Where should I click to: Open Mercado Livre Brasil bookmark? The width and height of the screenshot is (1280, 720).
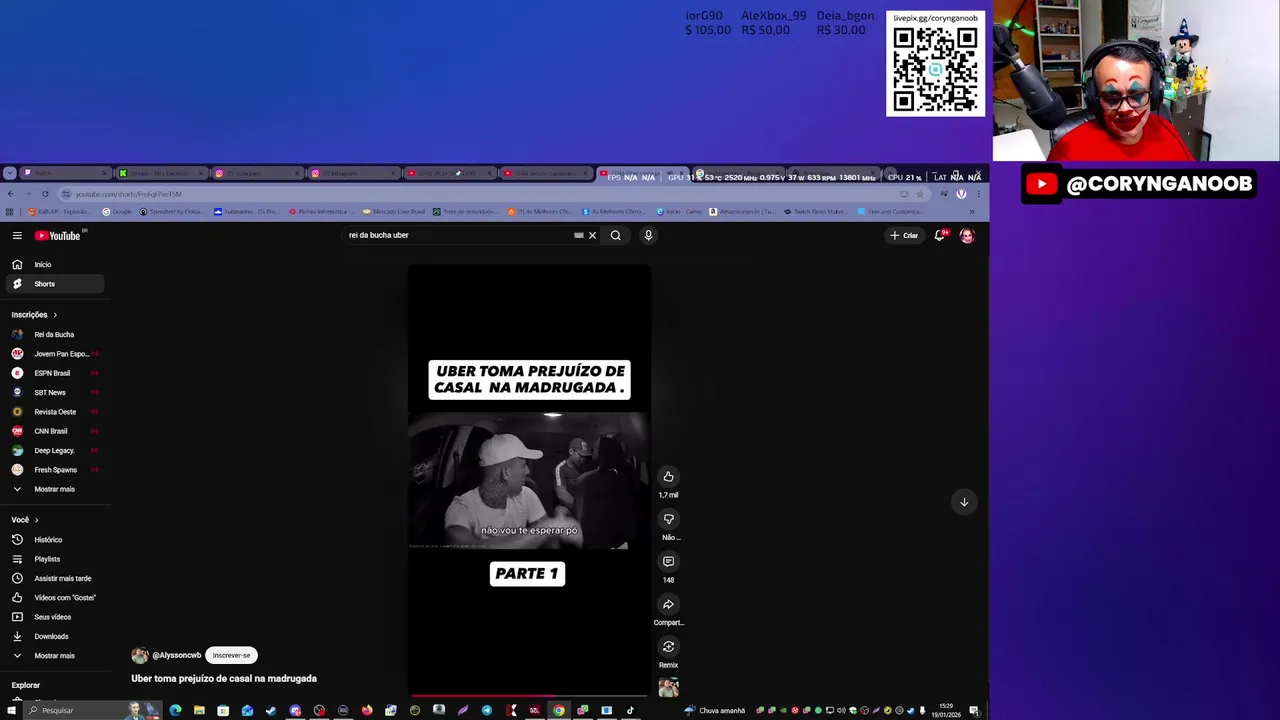tap(394, 212)
